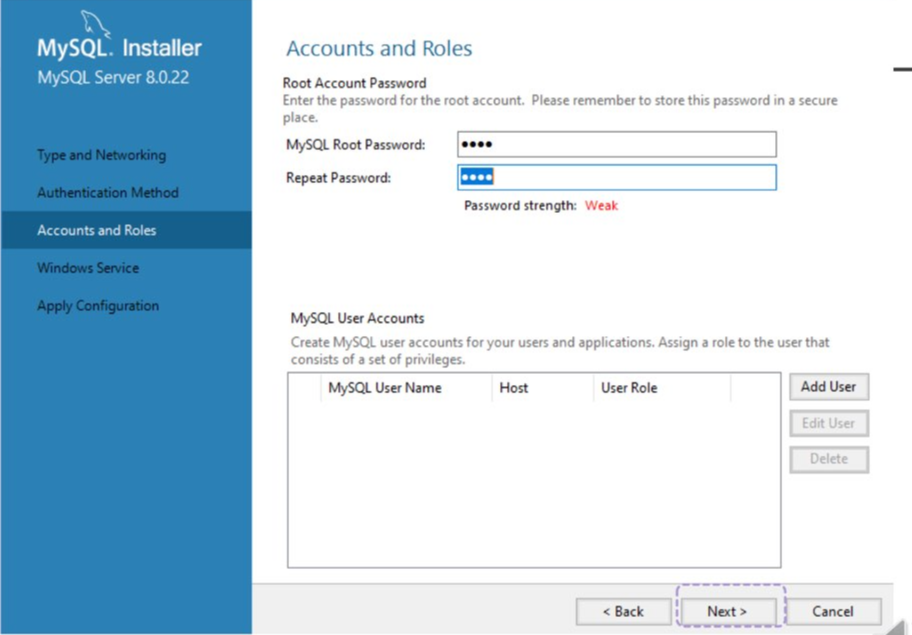Select the Accounts and Roles step
The image size is (912, 635).
tap(126, 230)
